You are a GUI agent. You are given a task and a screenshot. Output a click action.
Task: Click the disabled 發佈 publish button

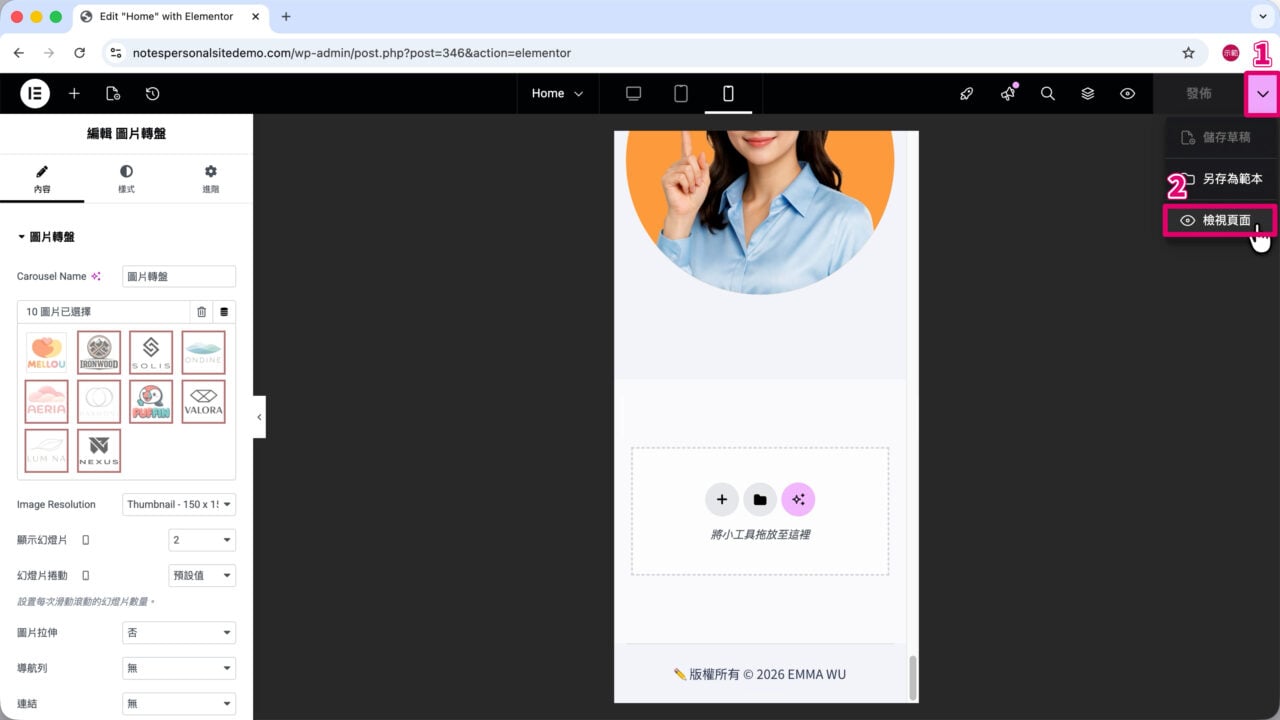click(x=1198, y=93)
